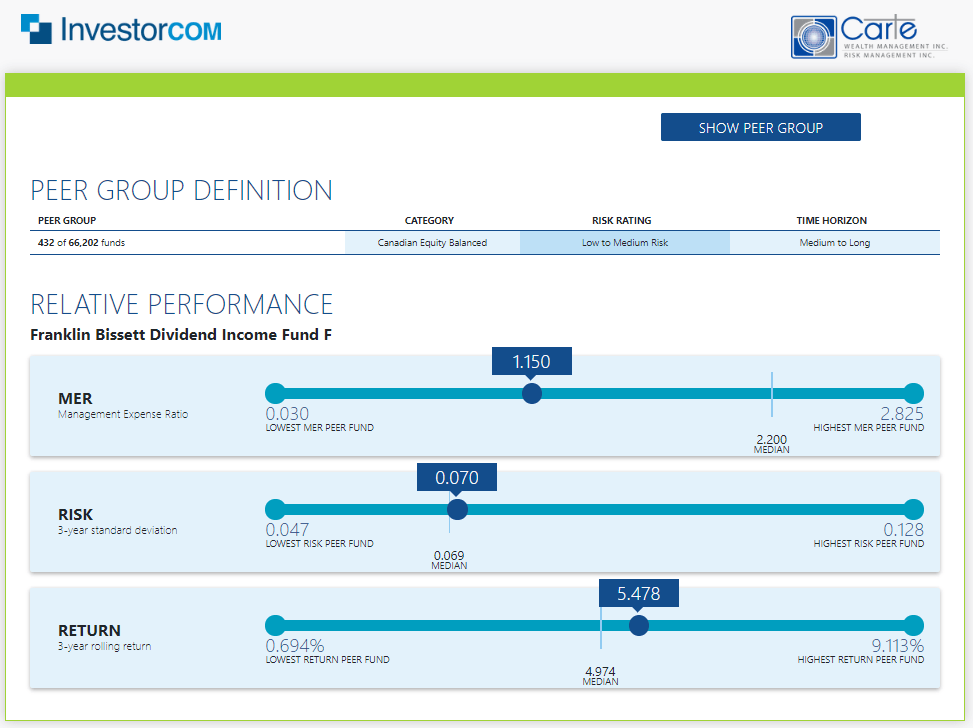The image size is (973, 728).
Task: Click the Carte Wealth Management logo
Action: (x=869, y=37)
